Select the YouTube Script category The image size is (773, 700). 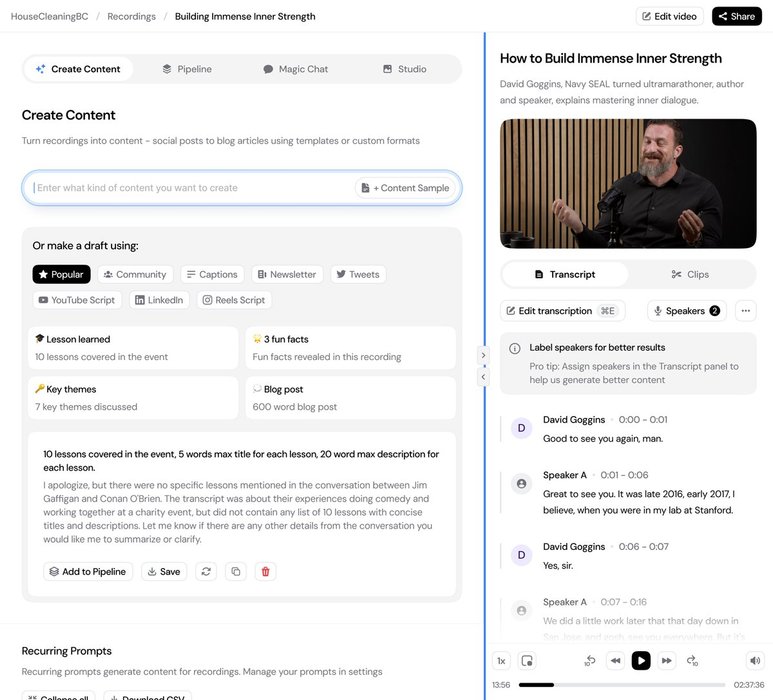click(x=77, y=300)
